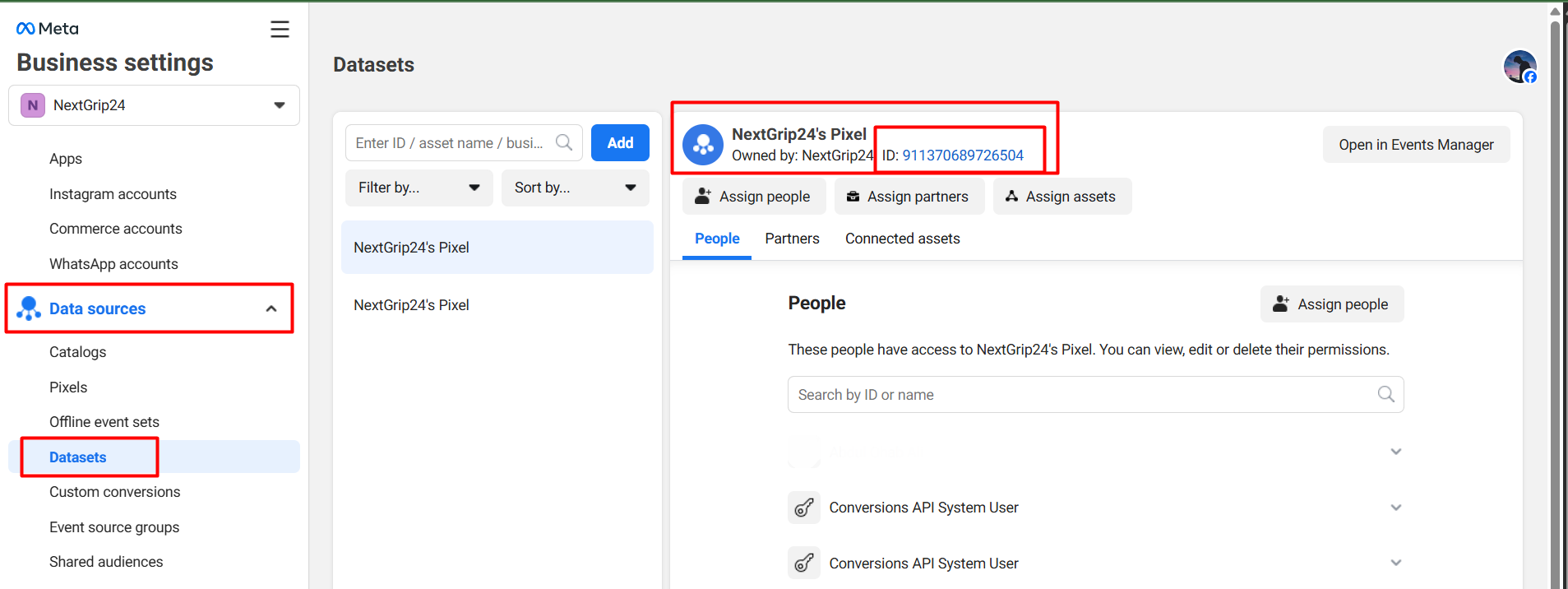Click second Conversions API System User key icon
The height and width of the screenshot is (589, 1568).
coord(804,563)
